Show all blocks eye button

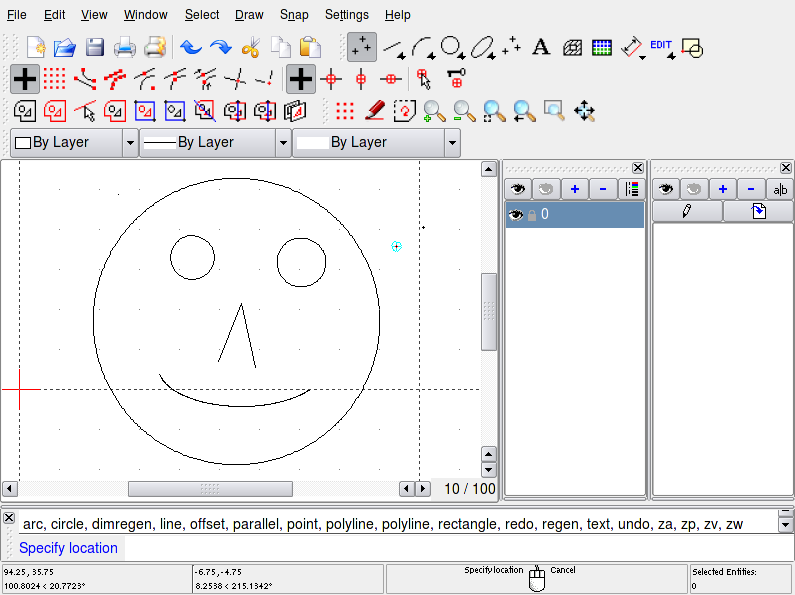[666, 189]
